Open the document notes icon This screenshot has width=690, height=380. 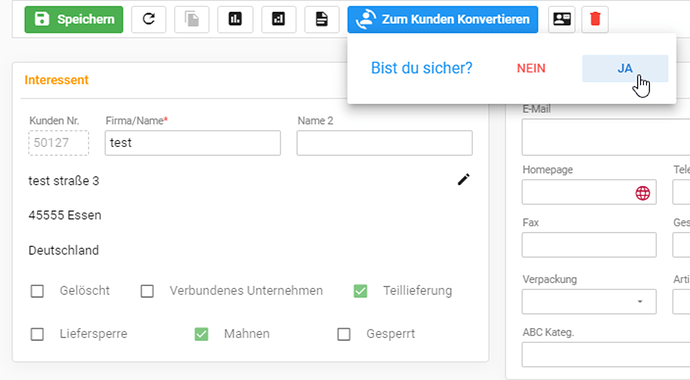tap(322, 19)
